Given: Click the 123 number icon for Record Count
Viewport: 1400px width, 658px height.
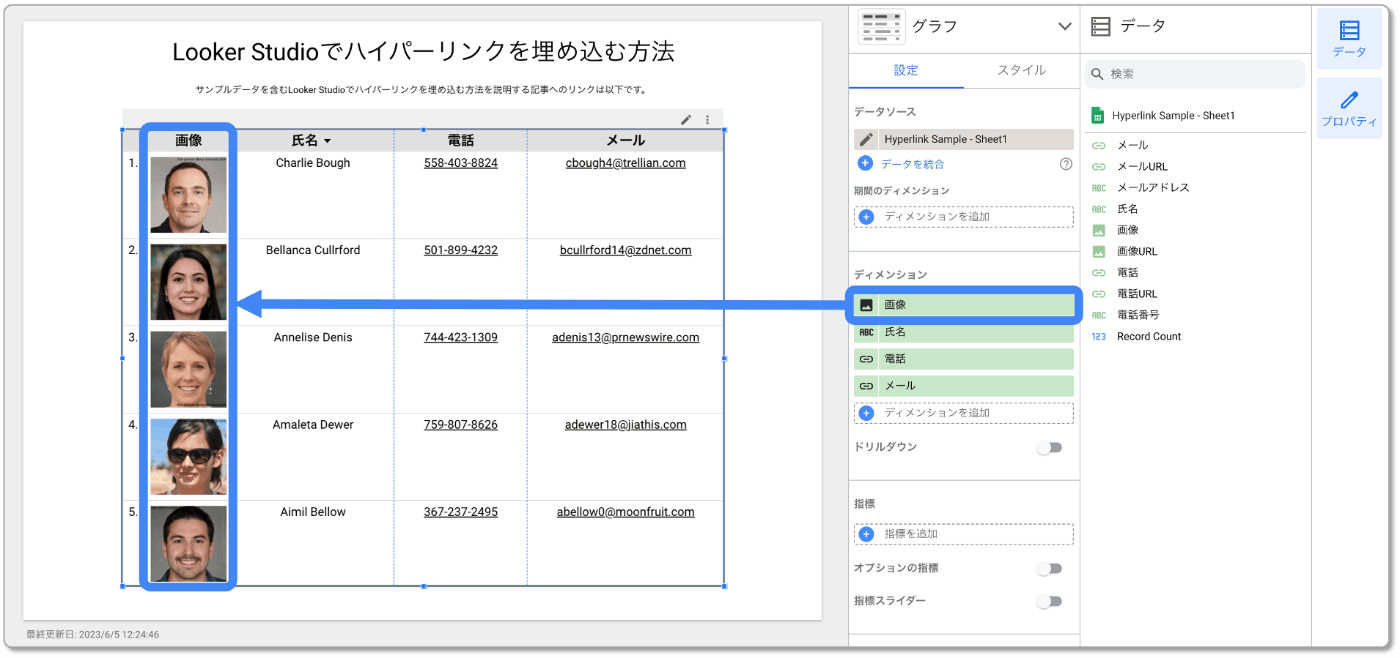Looking at the screenshot, I should (1099, 337).
